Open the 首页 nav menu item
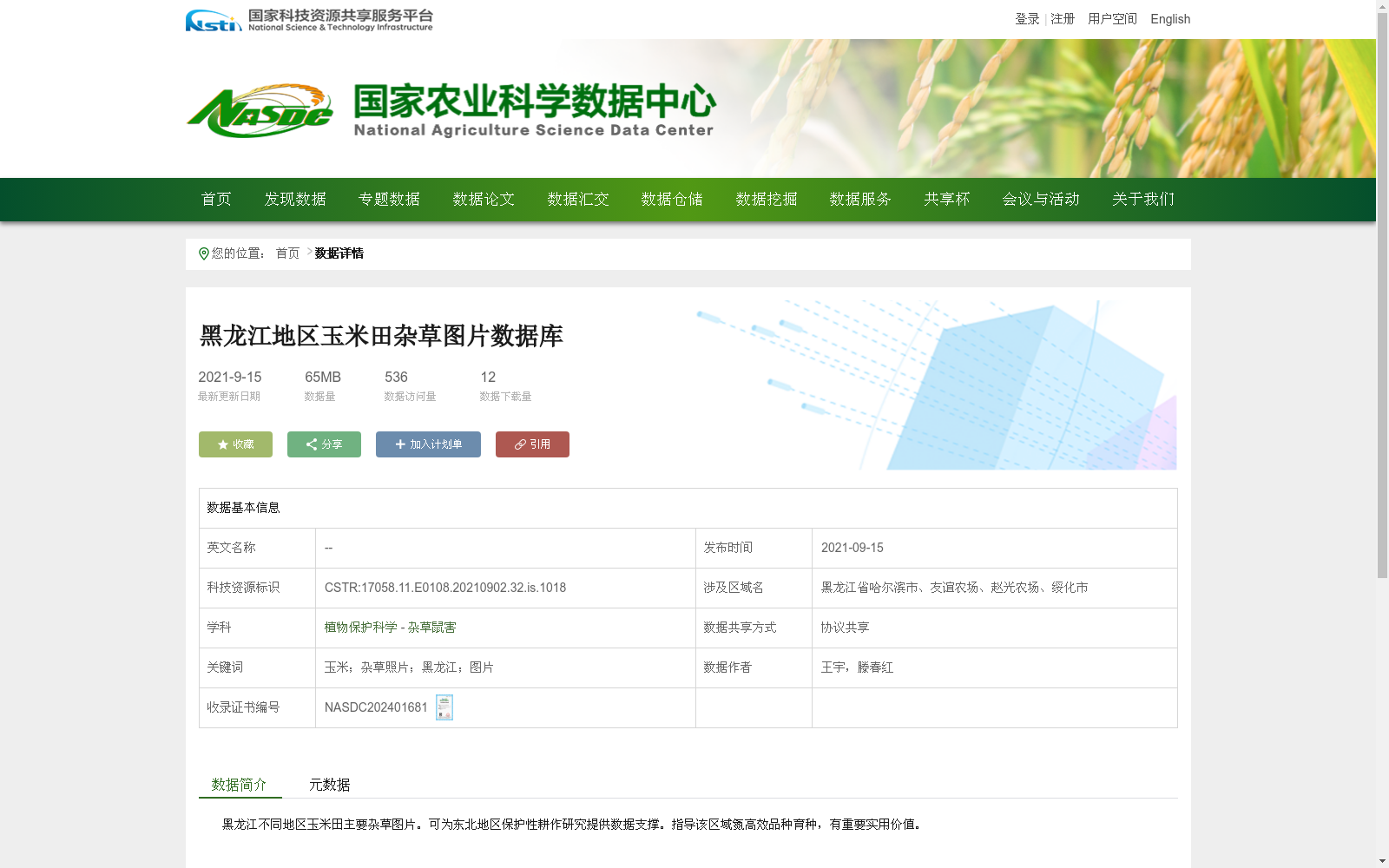The width and height of the screenshot is (1389, 868). (x=216, y=200)
